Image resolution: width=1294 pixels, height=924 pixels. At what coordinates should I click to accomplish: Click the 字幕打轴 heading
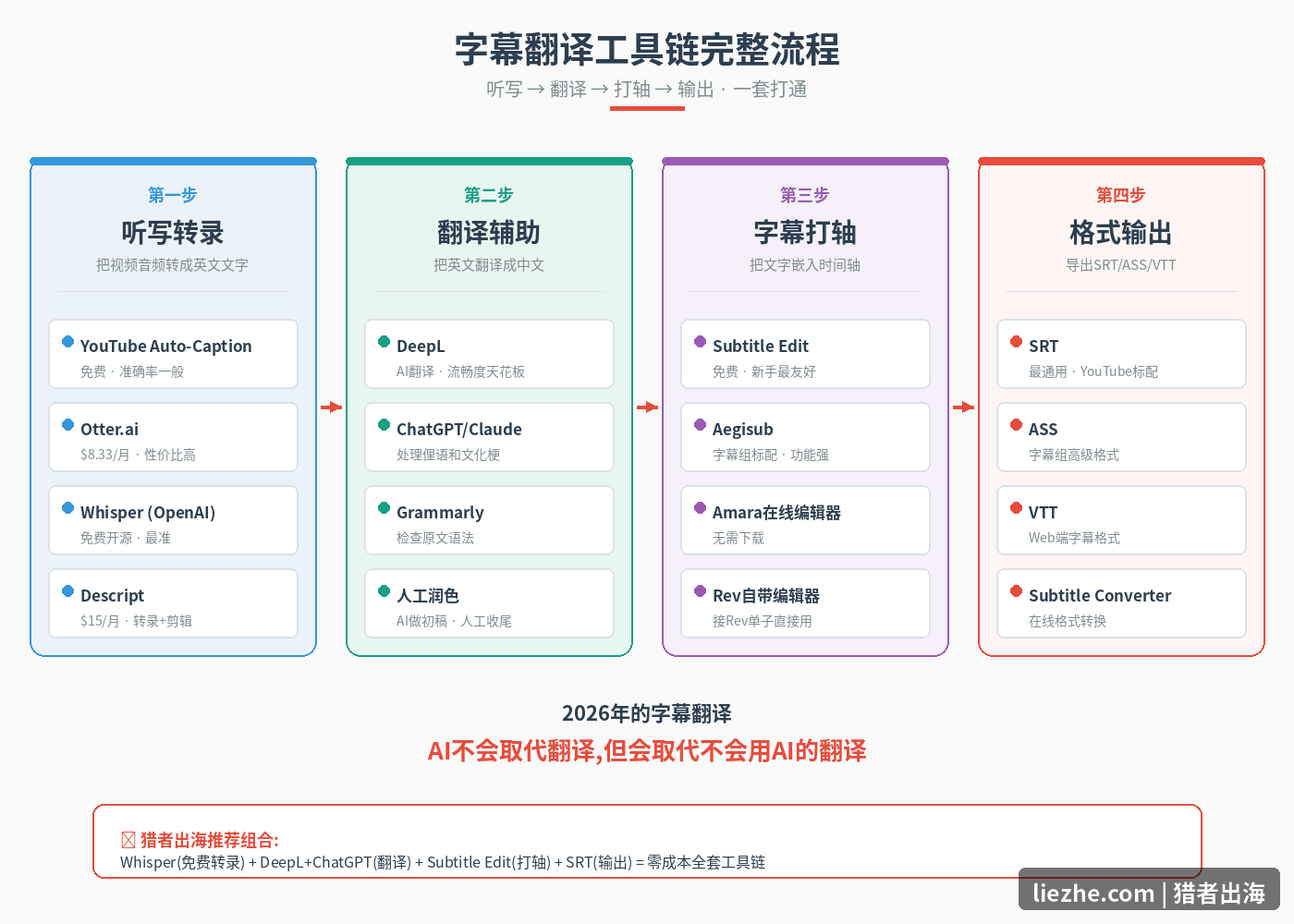point(805,232)
